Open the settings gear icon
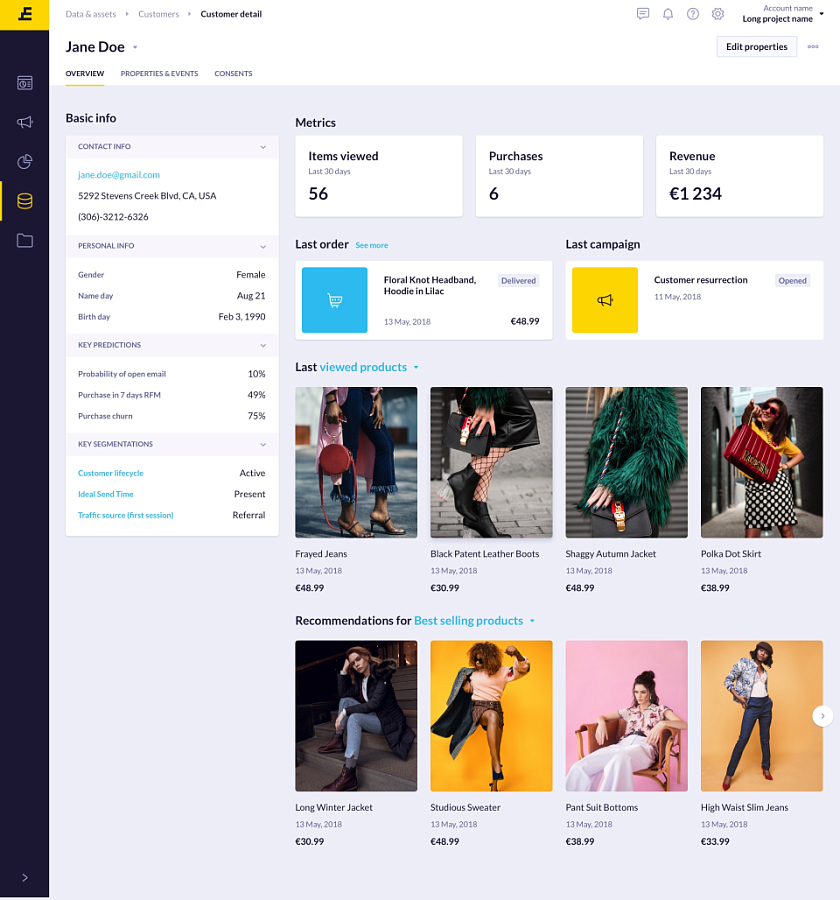 (718, 14)
